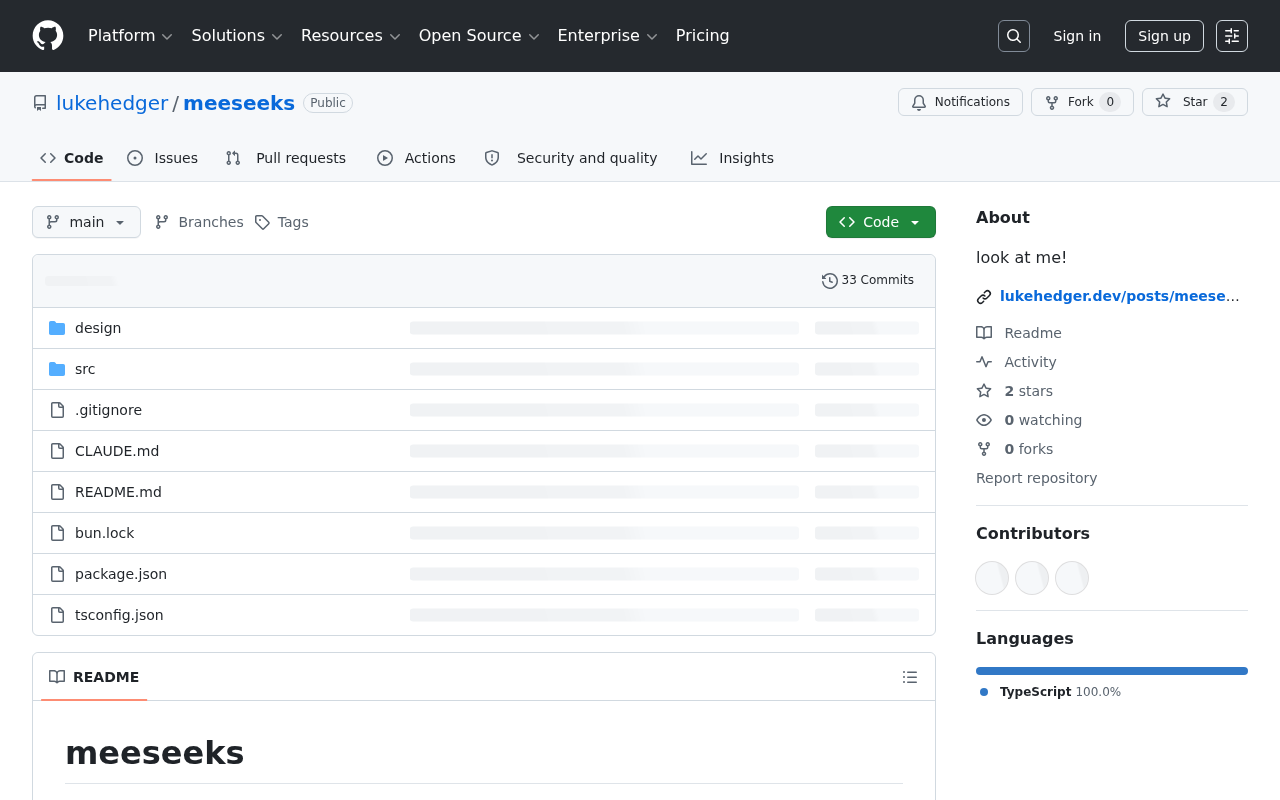Open the meeseeks repository name link

pos(239,103)
